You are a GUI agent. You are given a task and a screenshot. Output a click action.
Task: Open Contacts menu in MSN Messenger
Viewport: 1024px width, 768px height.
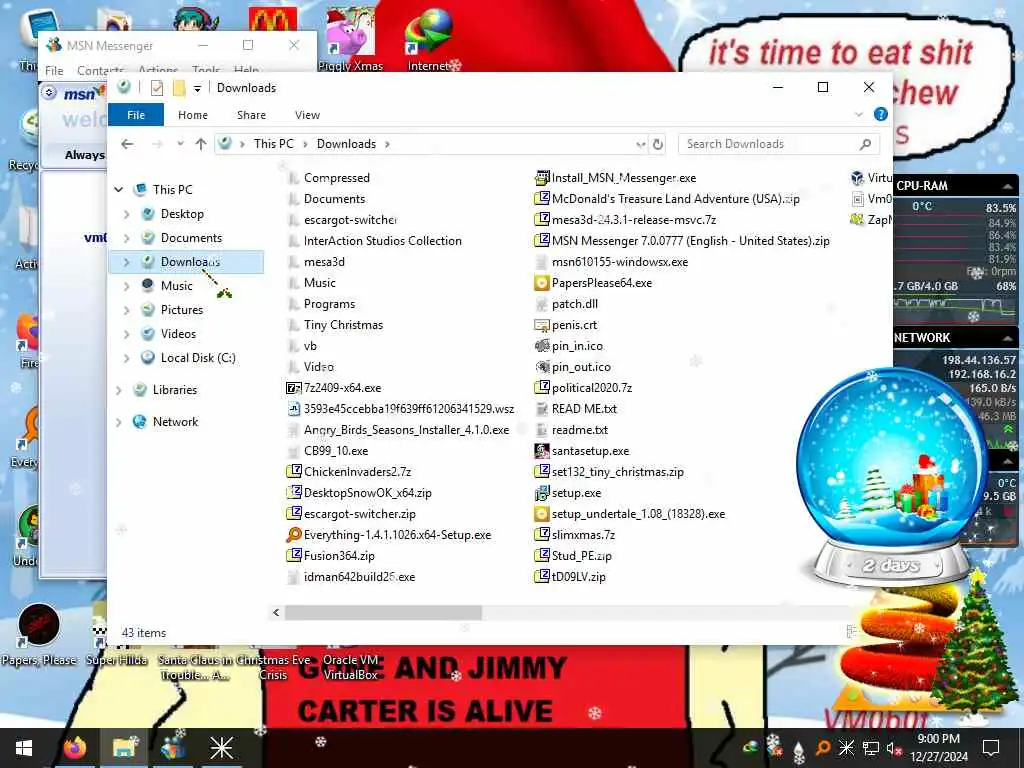[100, 71]
